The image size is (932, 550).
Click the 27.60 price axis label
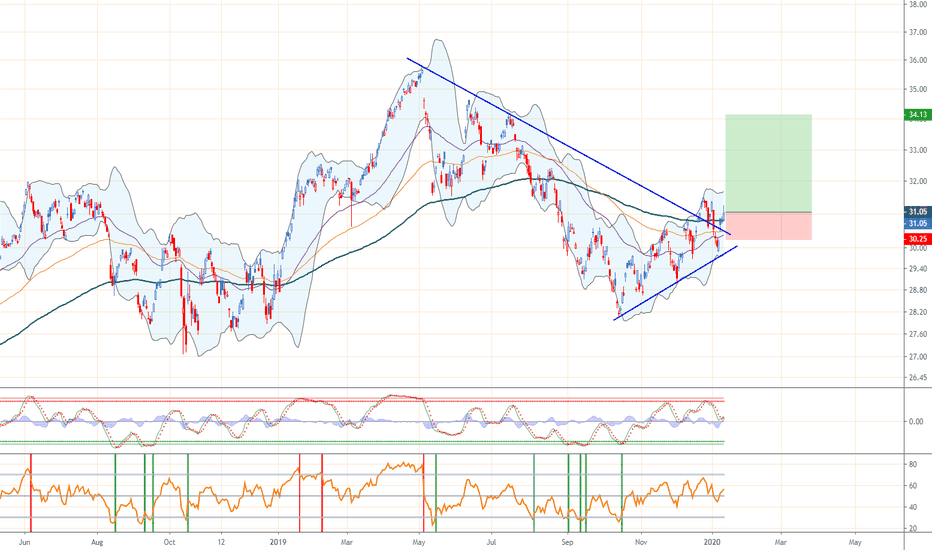[918, 335]
